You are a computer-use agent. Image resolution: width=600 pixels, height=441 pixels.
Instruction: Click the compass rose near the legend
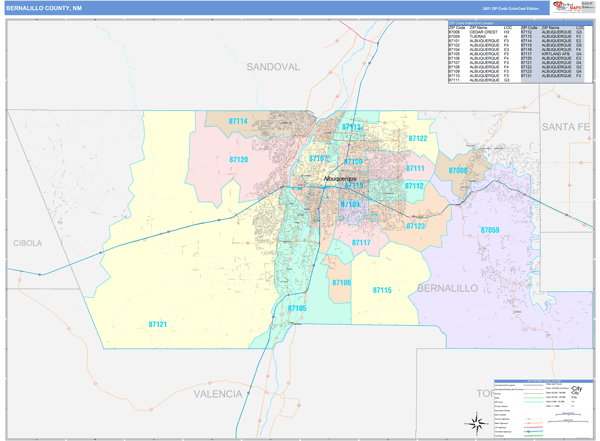pyautogui.click(x=475, y=423)
